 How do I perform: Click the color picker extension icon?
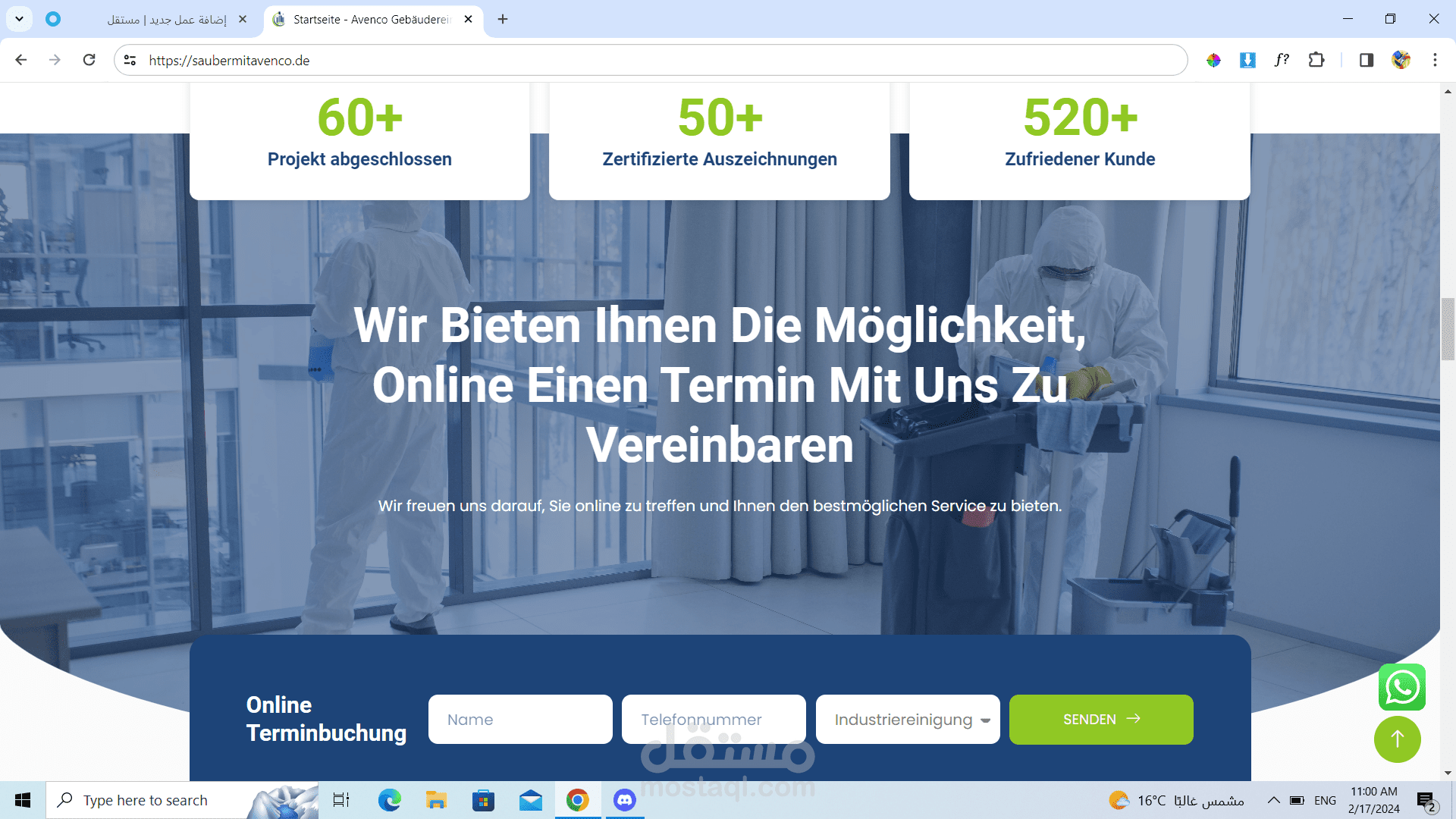tap(1213, 60)
